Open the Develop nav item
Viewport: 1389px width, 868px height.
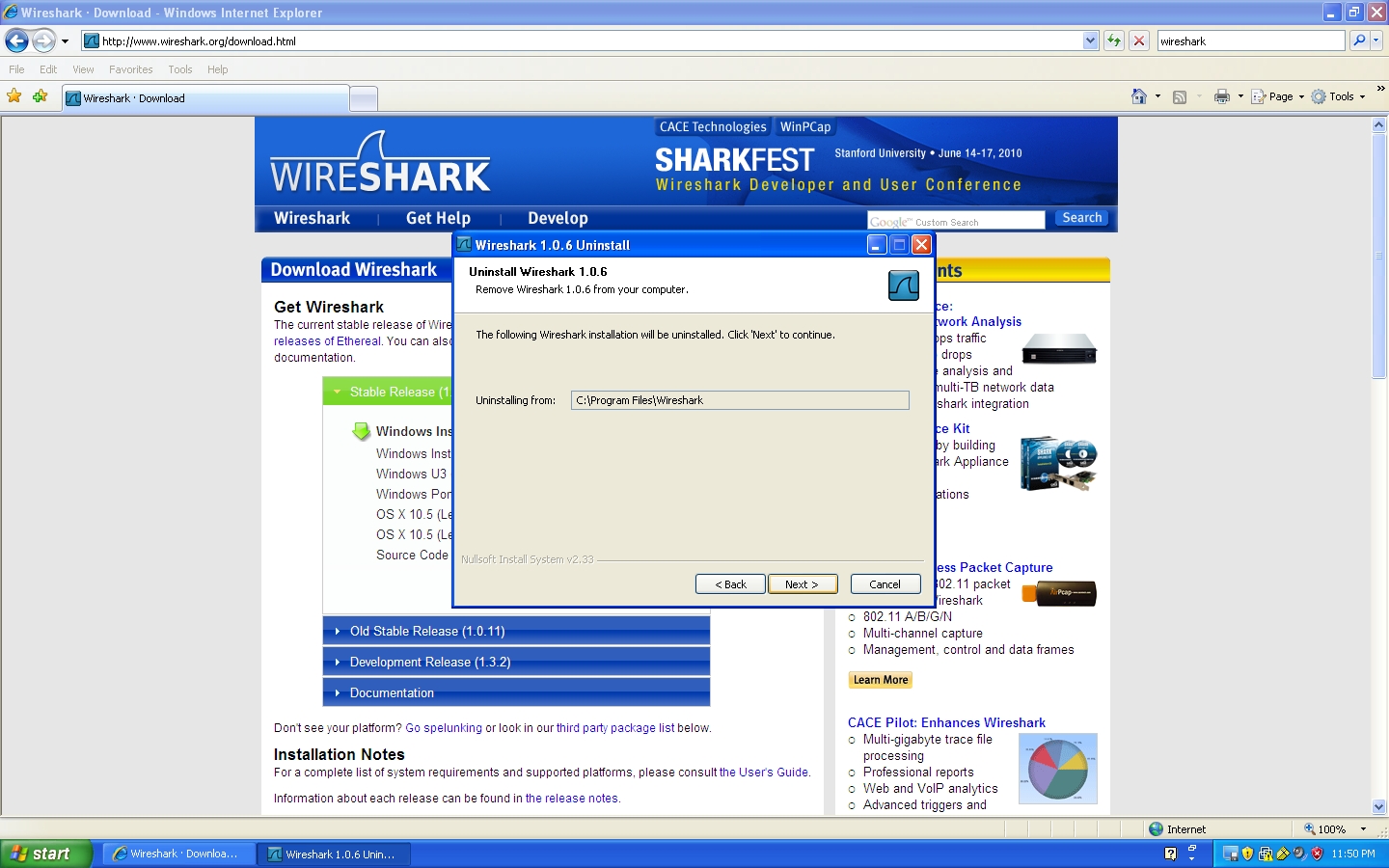point(558,218)
